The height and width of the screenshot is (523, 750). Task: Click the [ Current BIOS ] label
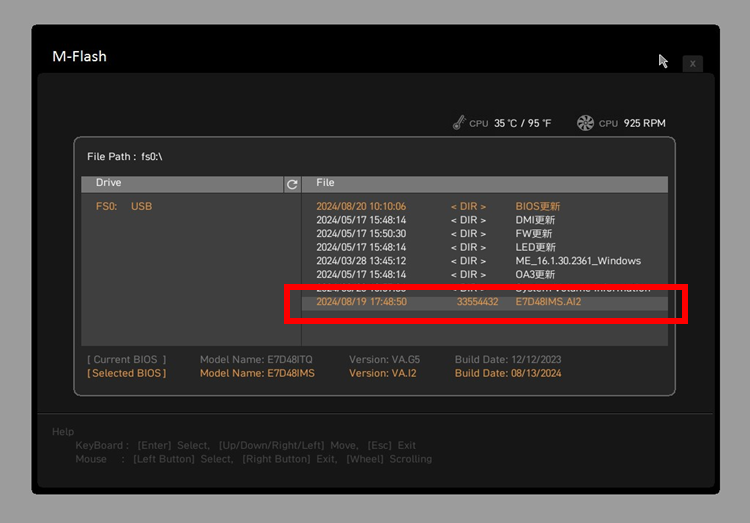click(x=127, y=359)
